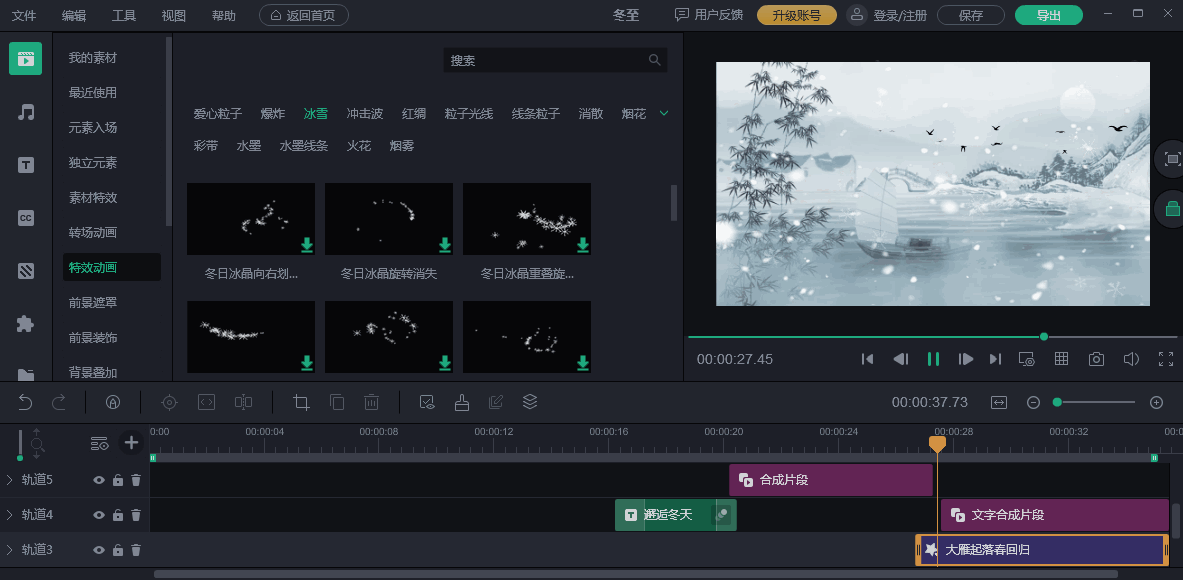The width and height of the screenshot is (1183, 580).
Task: Open the puzzle-piece plugin sidebar icon
Action: point(26,324)
